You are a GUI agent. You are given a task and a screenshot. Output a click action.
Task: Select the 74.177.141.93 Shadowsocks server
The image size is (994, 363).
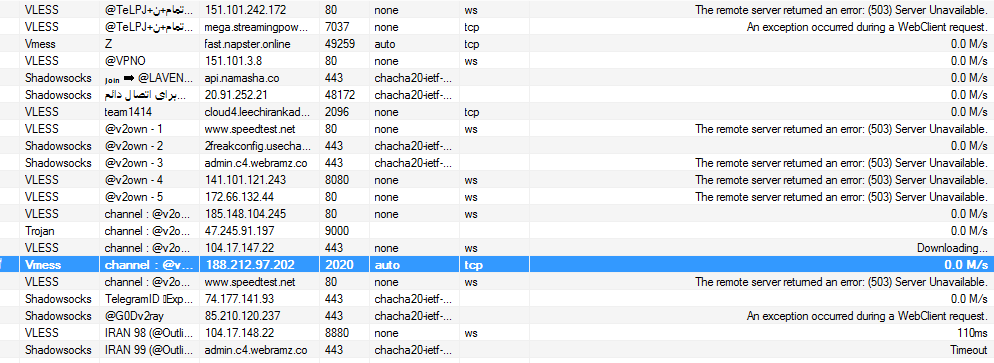pyautogui.click(x=497, y=298)
